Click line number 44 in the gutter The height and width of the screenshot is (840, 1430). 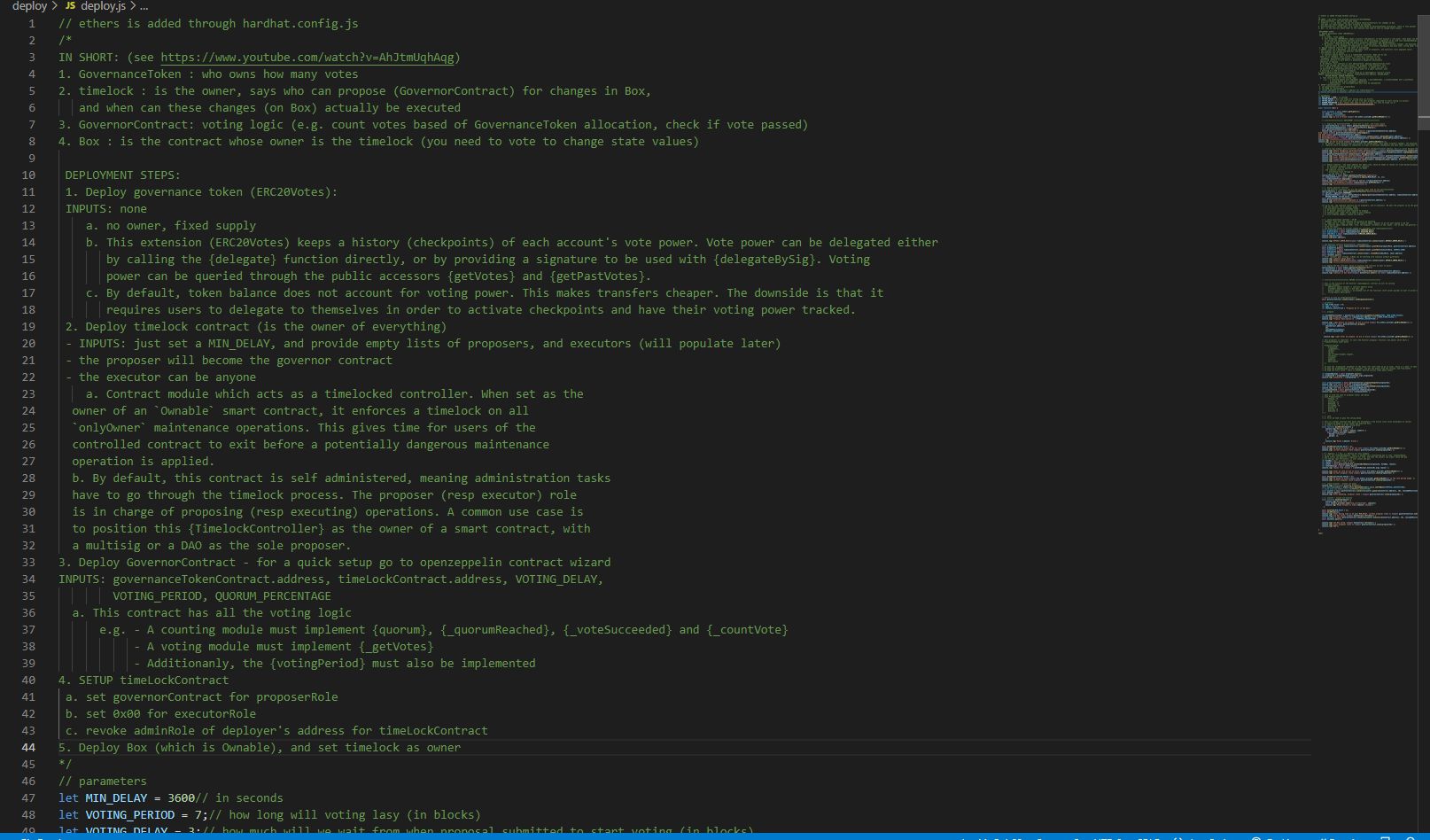(28, 747)
